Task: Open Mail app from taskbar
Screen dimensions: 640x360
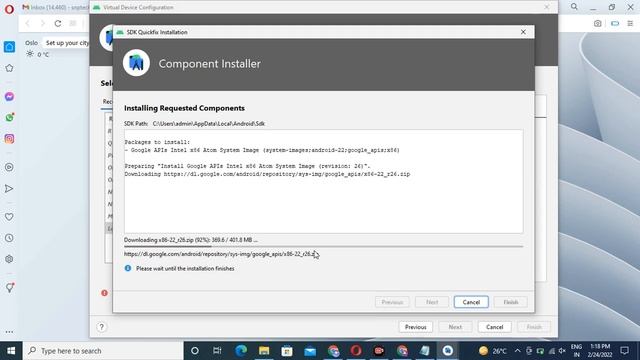Action: click(x=310, y=351)
